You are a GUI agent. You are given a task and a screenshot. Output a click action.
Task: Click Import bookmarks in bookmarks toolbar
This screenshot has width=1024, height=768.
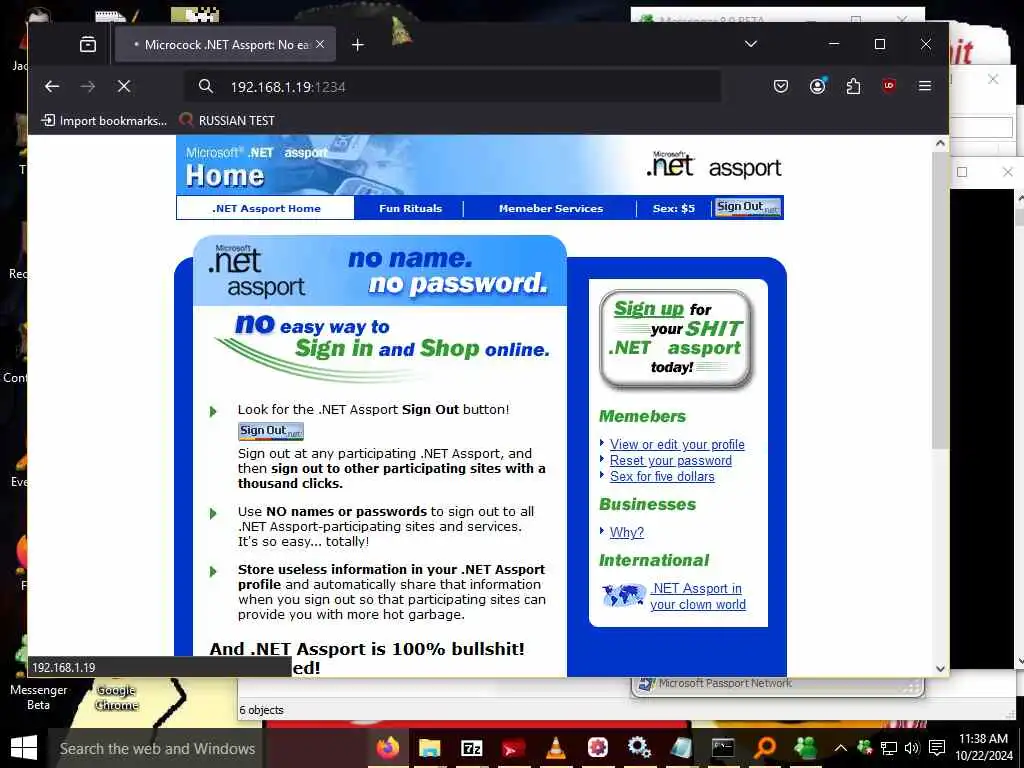[104, 121]
